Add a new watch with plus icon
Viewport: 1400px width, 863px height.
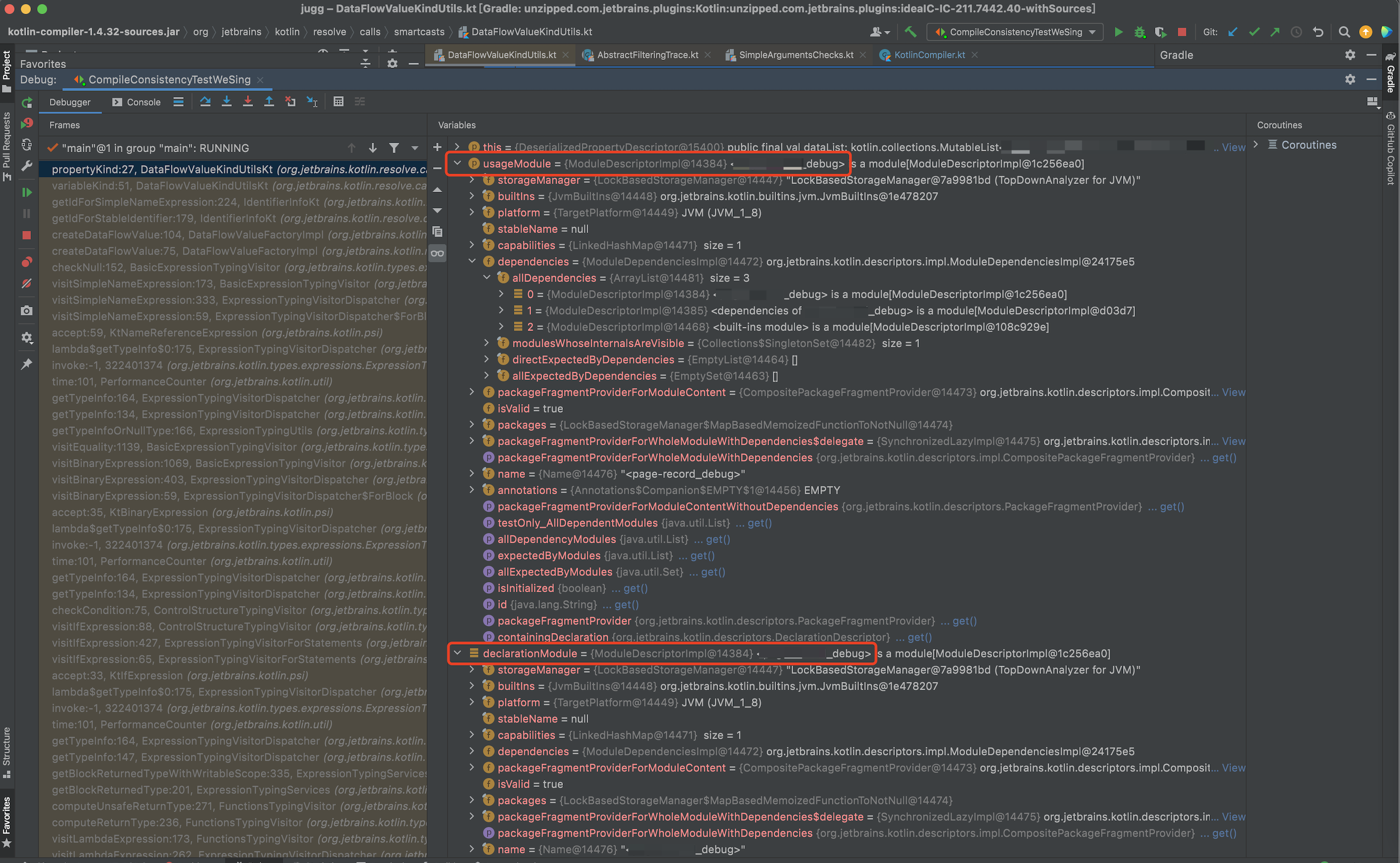point(437,147)
